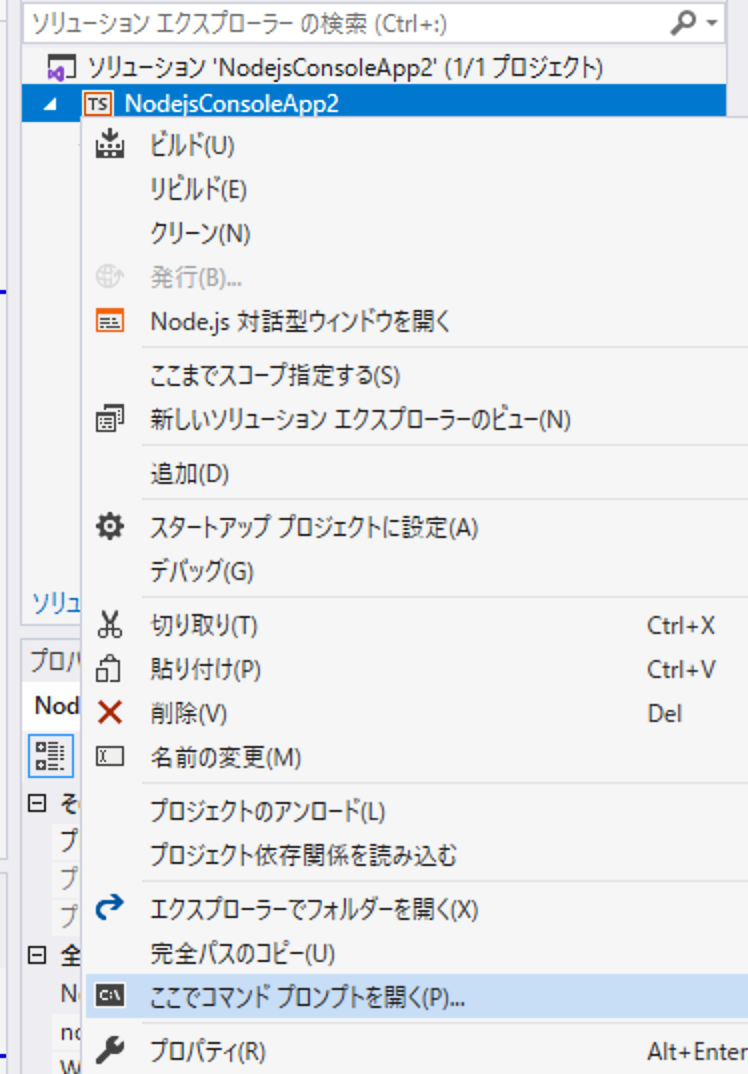The width and height of the screenshot is (748, 1074).
Task: Click the build icon beside ビルド(U)
Action: [x=110, y=145]
